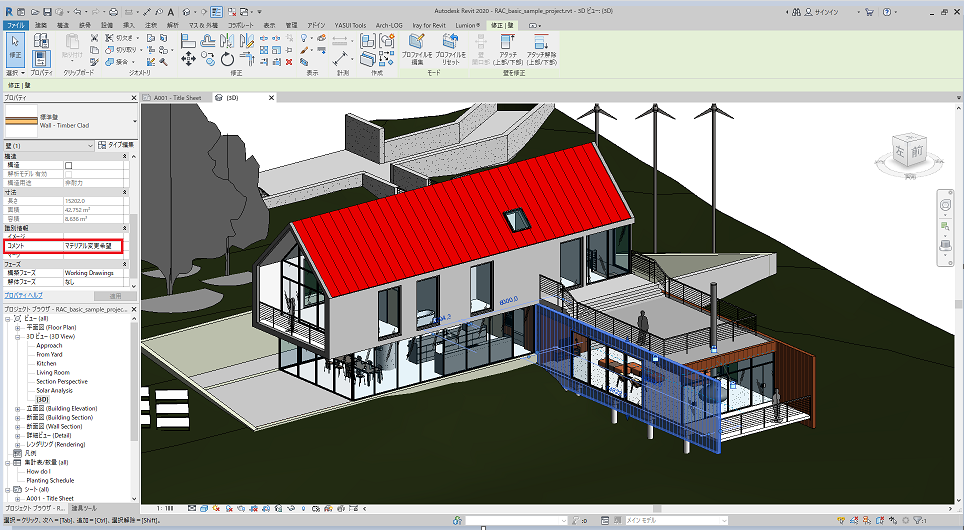The height and width of the screenshot is (530, 964).
Task: Click the Text tool icon in quick access toolbar
Action: coord(170,12)
